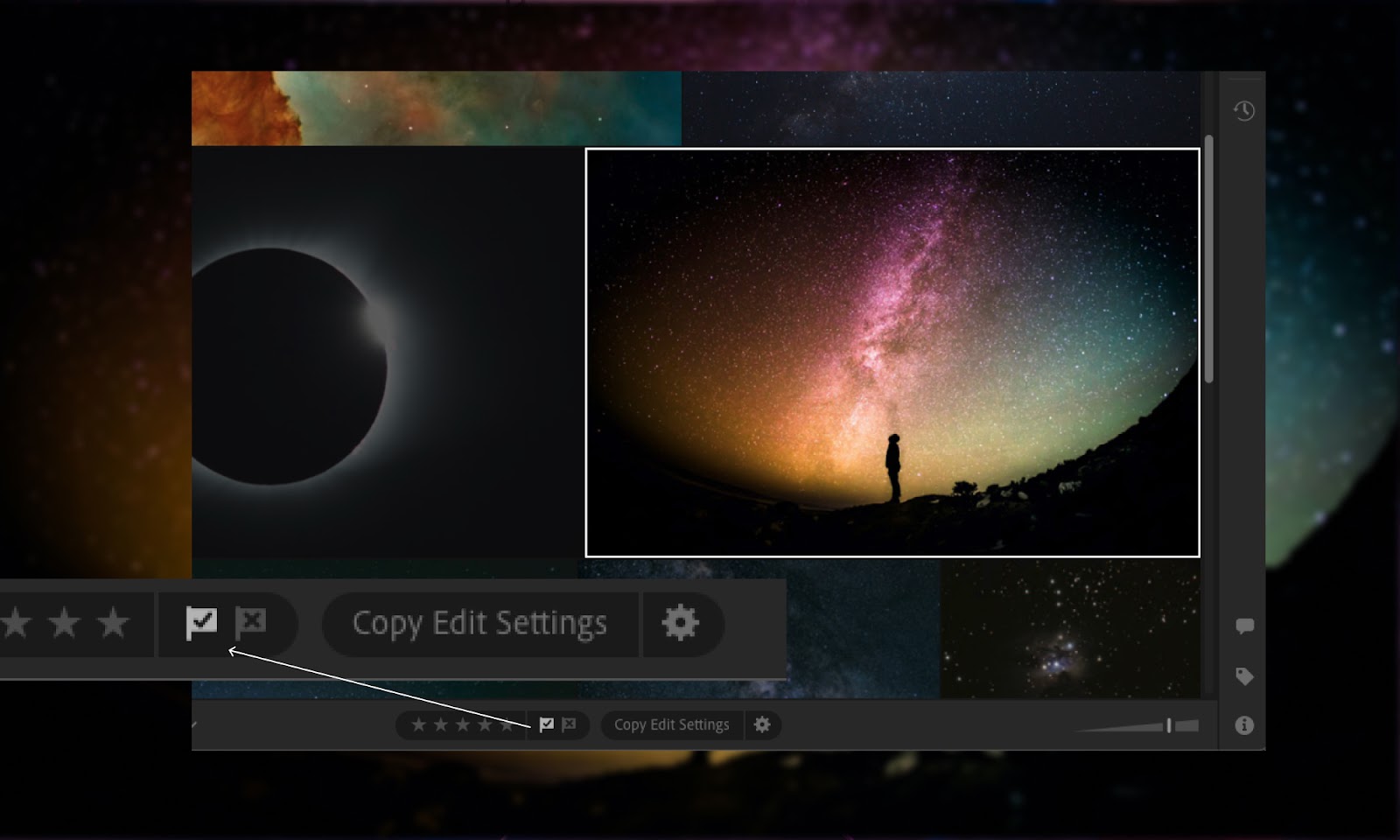
Task: Flag the selected photo as picked
Action: pyautogui.click(x=546, y=724)
